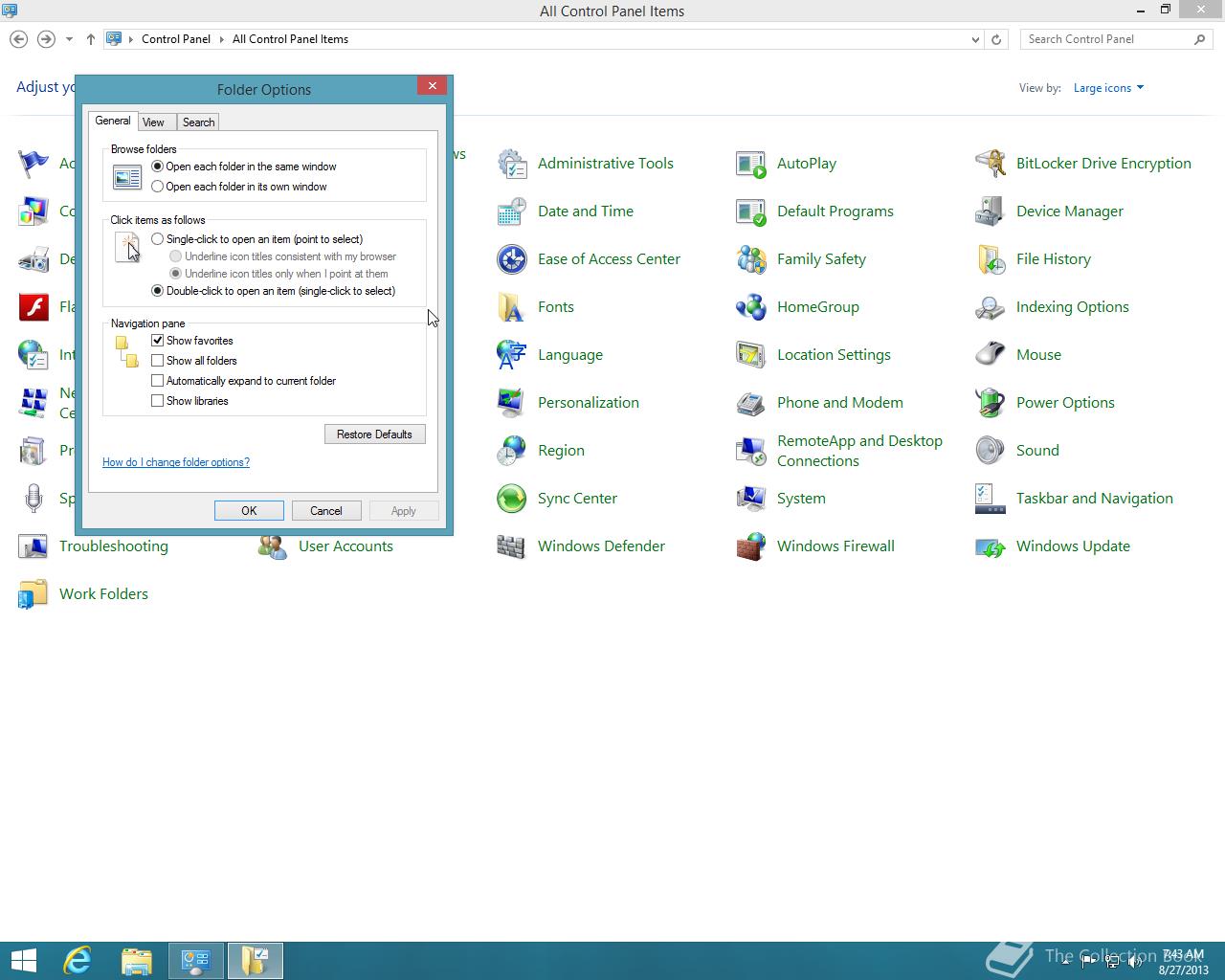The width and height of the screenshot is (1225, 980).
Task: Click the clock showing 8/27/2013
Action: pyautogui.click(x=1184, y=962)
